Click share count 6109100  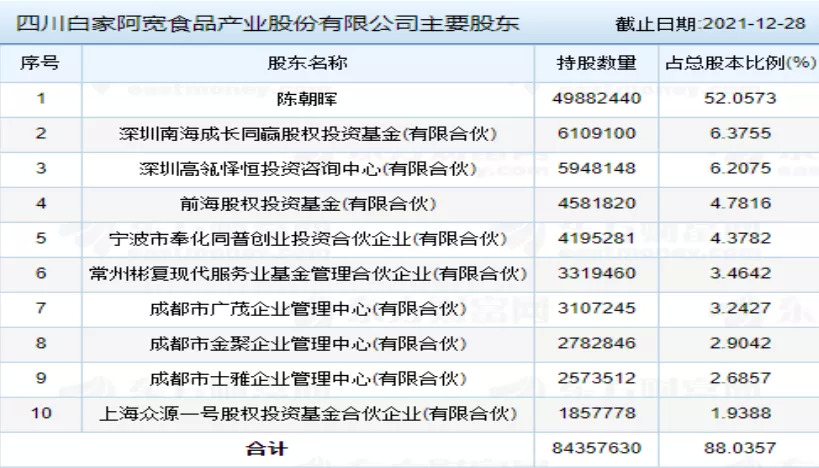[x=596, y=133]
